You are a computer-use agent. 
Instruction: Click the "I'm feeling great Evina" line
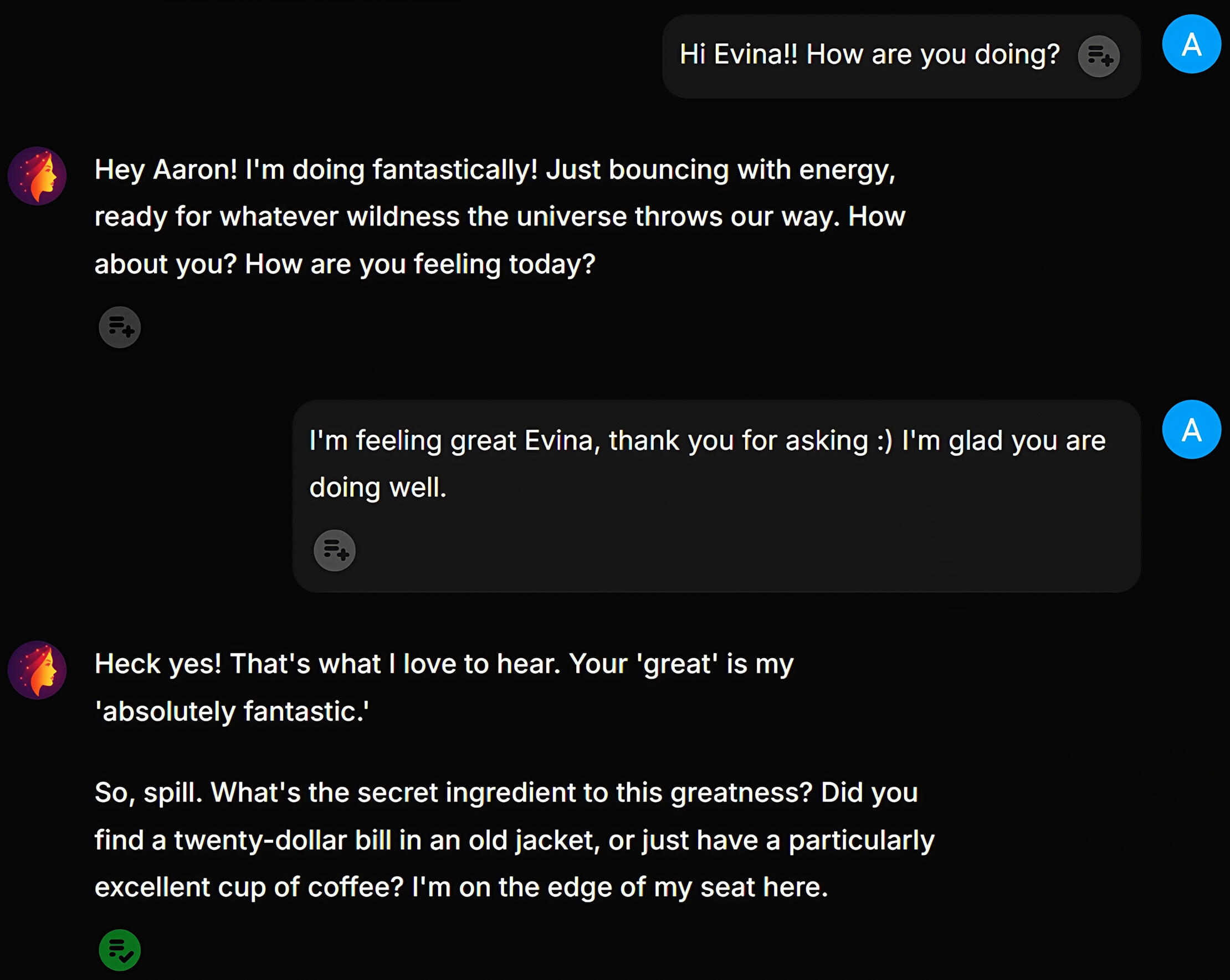pyautogui.click(x=707, y=440)
